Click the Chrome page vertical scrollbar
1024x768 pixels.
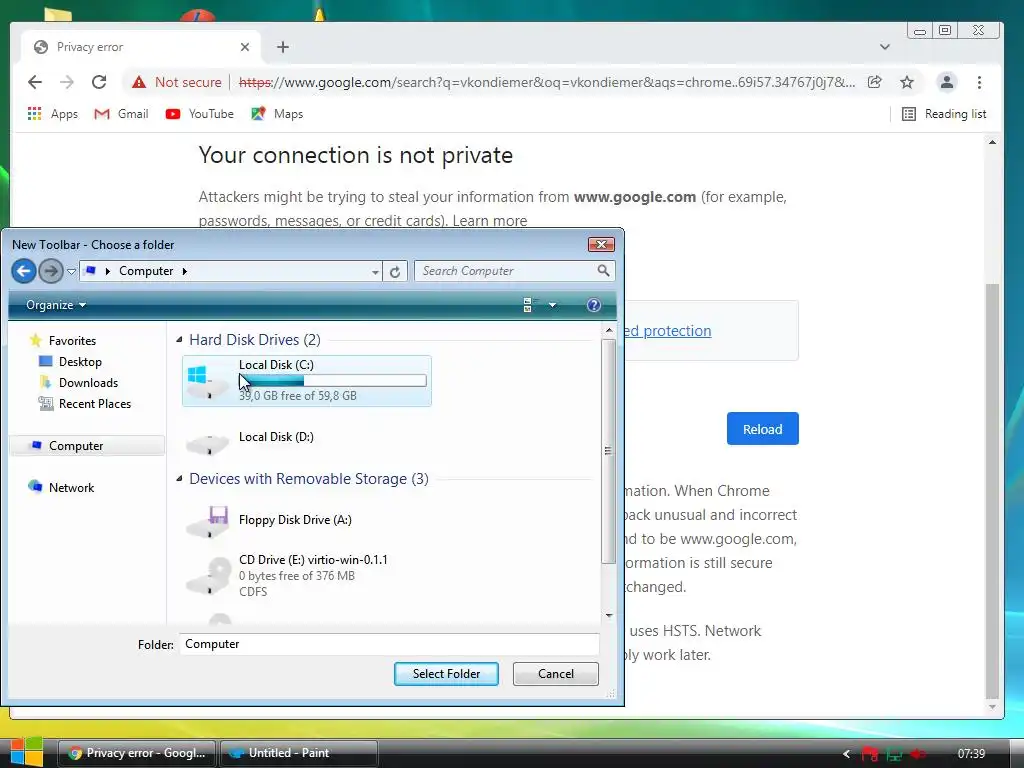click(992, 490)
